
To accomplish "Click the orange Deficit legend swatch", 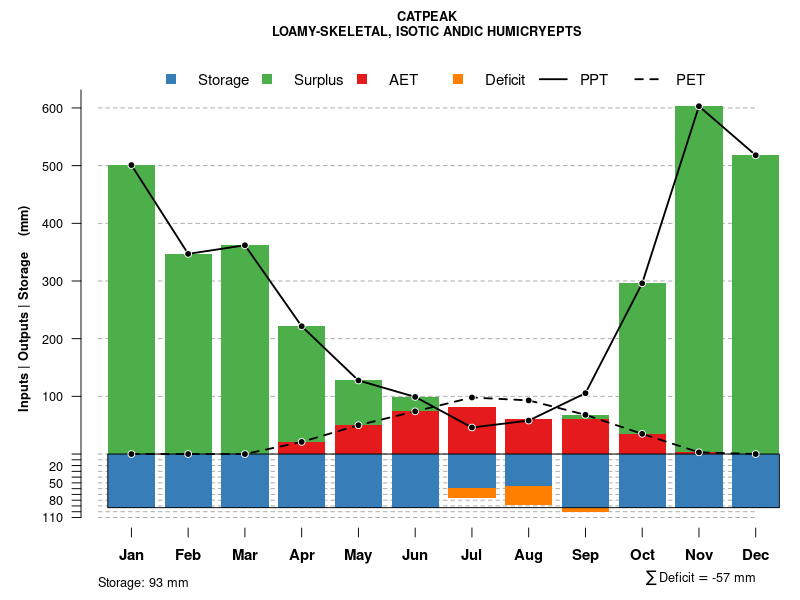I will coord(458,79).
